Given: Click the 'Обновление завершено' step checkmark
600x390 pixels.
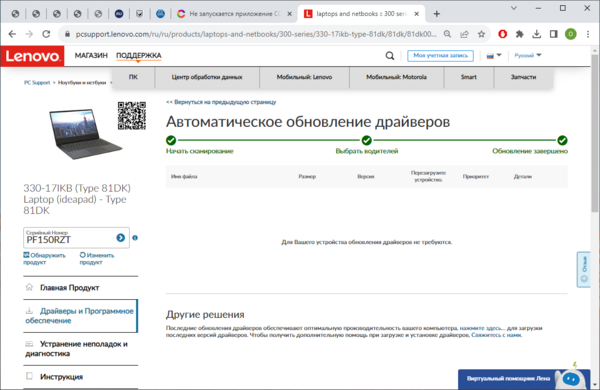Looking at the screenshot, I should [x=562, y=140].
